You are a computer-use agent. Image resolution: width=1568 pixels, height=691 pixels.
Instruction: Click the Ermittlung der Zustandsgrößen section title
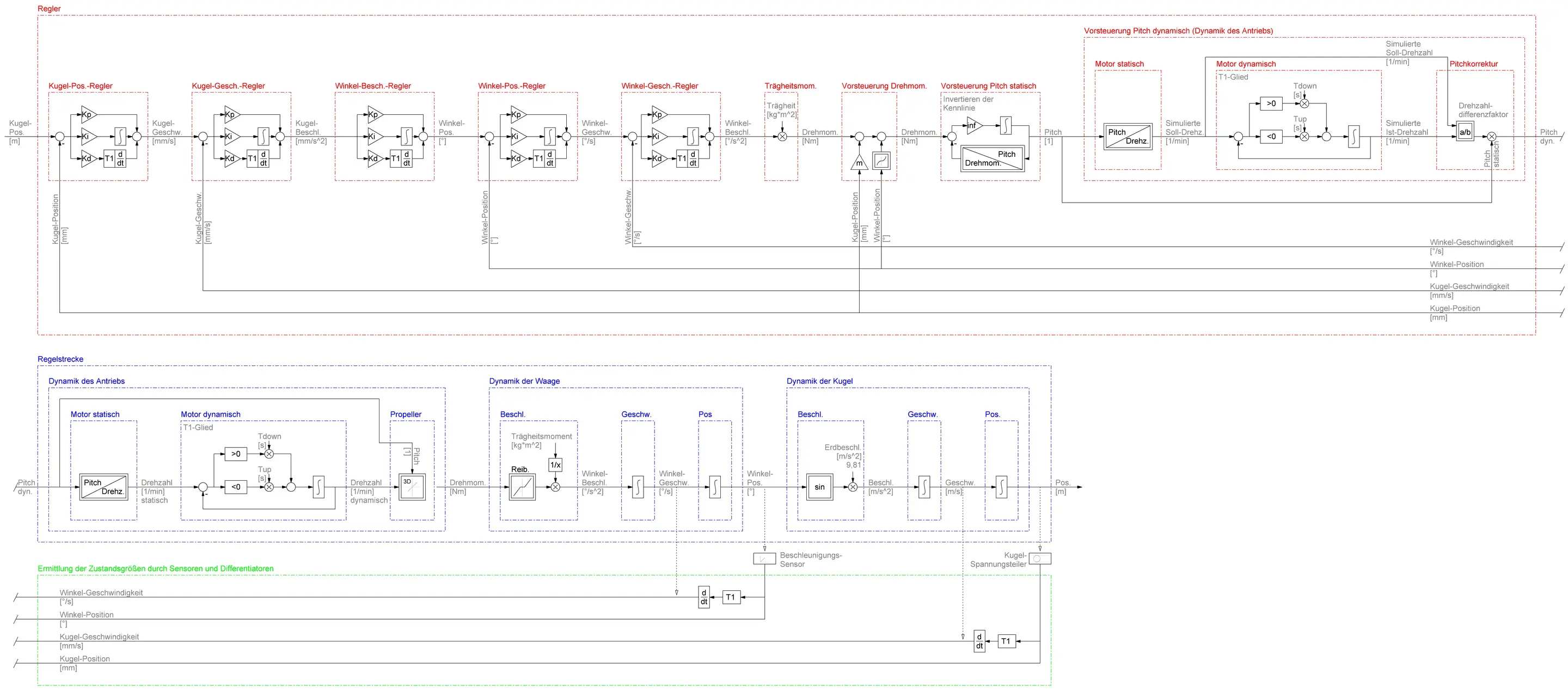pyautogui.click(x=155, y=568)
